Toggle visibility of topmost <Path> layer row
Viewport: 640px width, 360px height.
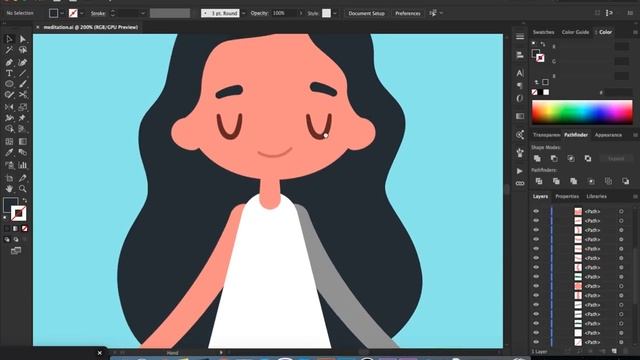(x=536, y=211)
